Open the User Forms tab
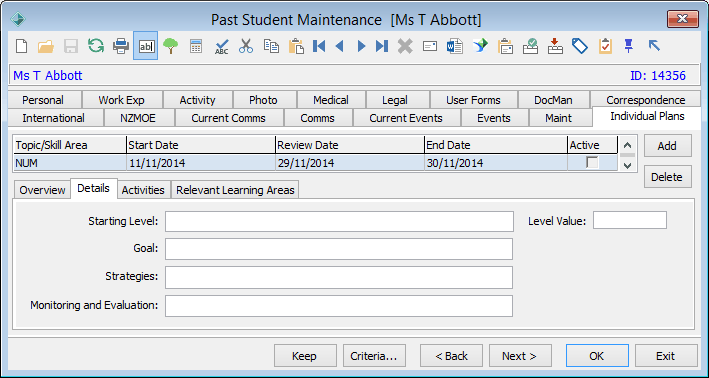The height and width of the screenshot is (378, 709). pyautogui.click(x=473, y=100)
